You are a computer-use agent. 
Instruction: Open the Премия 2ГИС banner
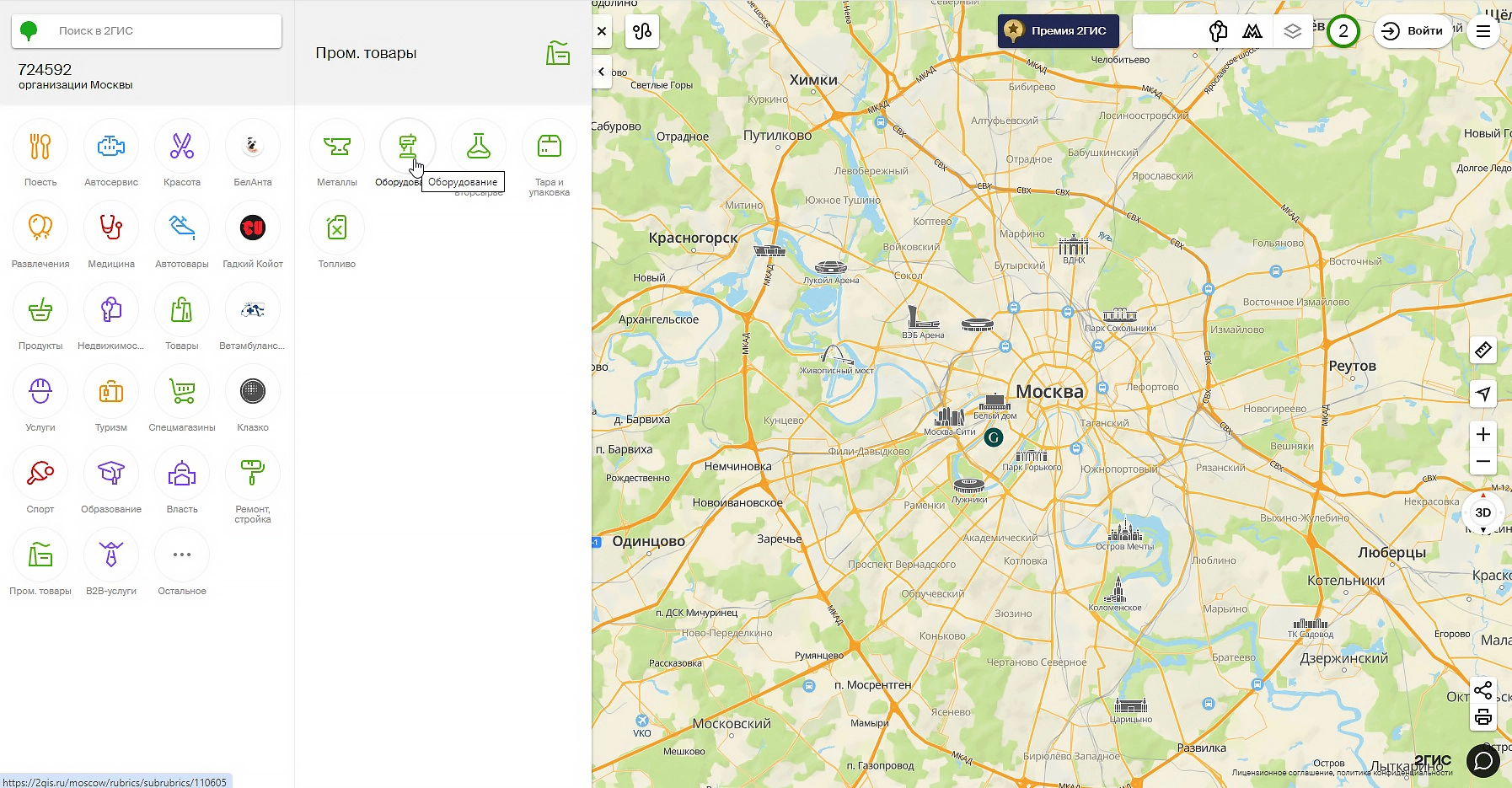(1058, 31)
